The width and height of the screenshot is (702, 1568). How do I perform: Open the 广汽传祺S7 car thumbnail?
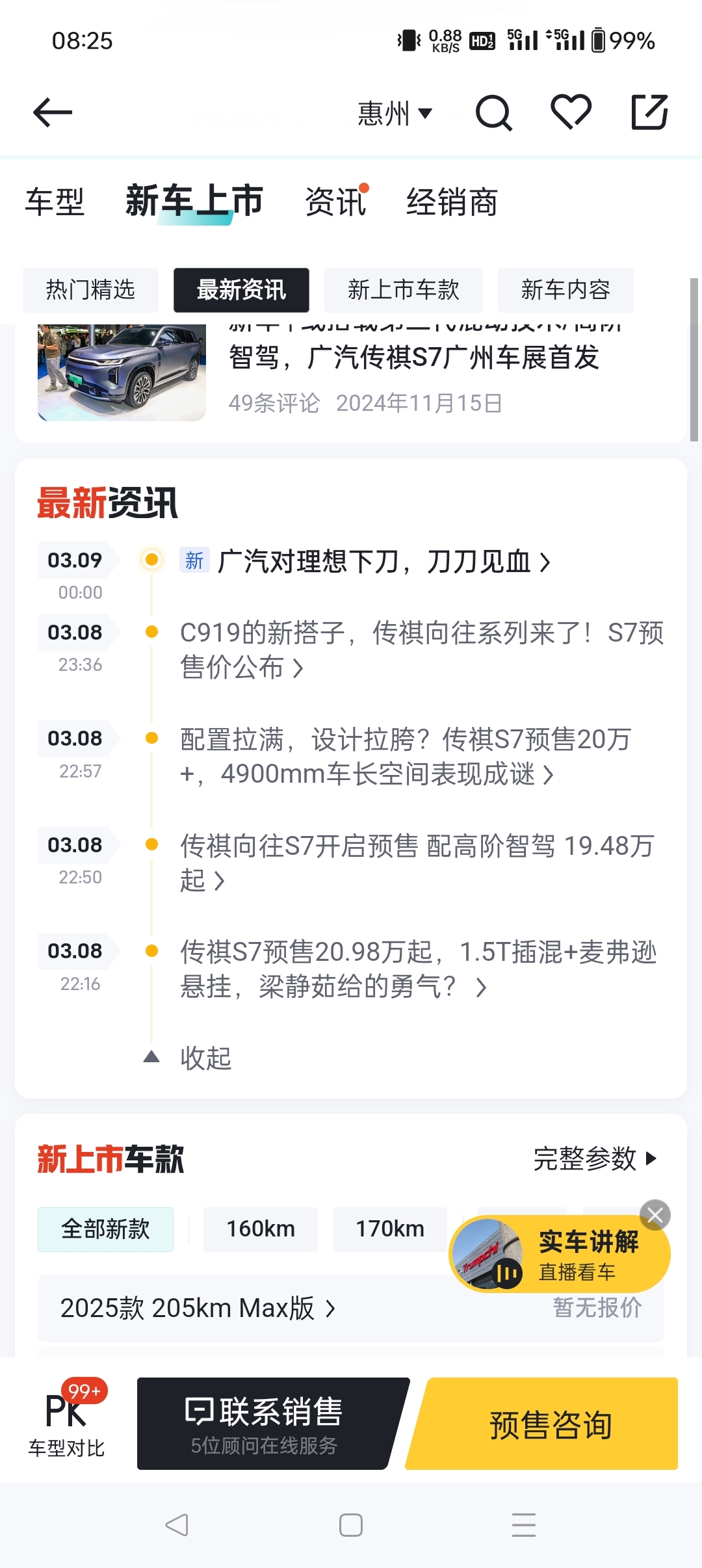coord(122,372)
